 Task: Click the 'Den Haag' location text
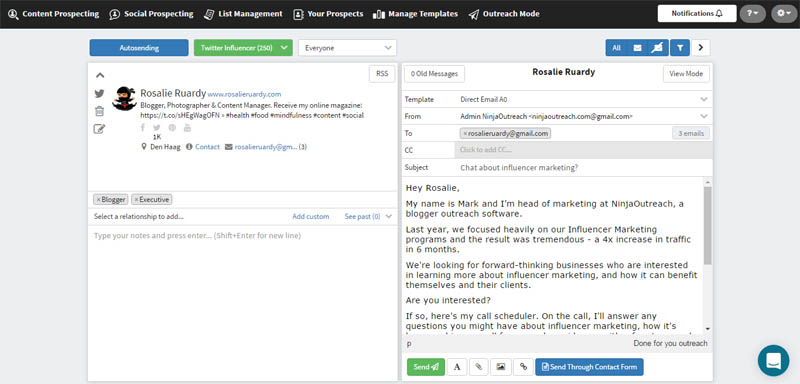(165, 147)
